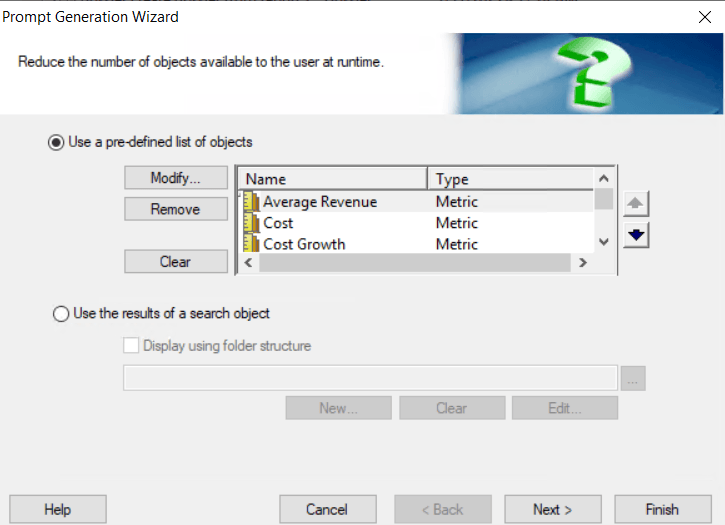The image size is (725, 525).
Task: Click the list's vertical scroll up arrow
Action: pos(603,178)
